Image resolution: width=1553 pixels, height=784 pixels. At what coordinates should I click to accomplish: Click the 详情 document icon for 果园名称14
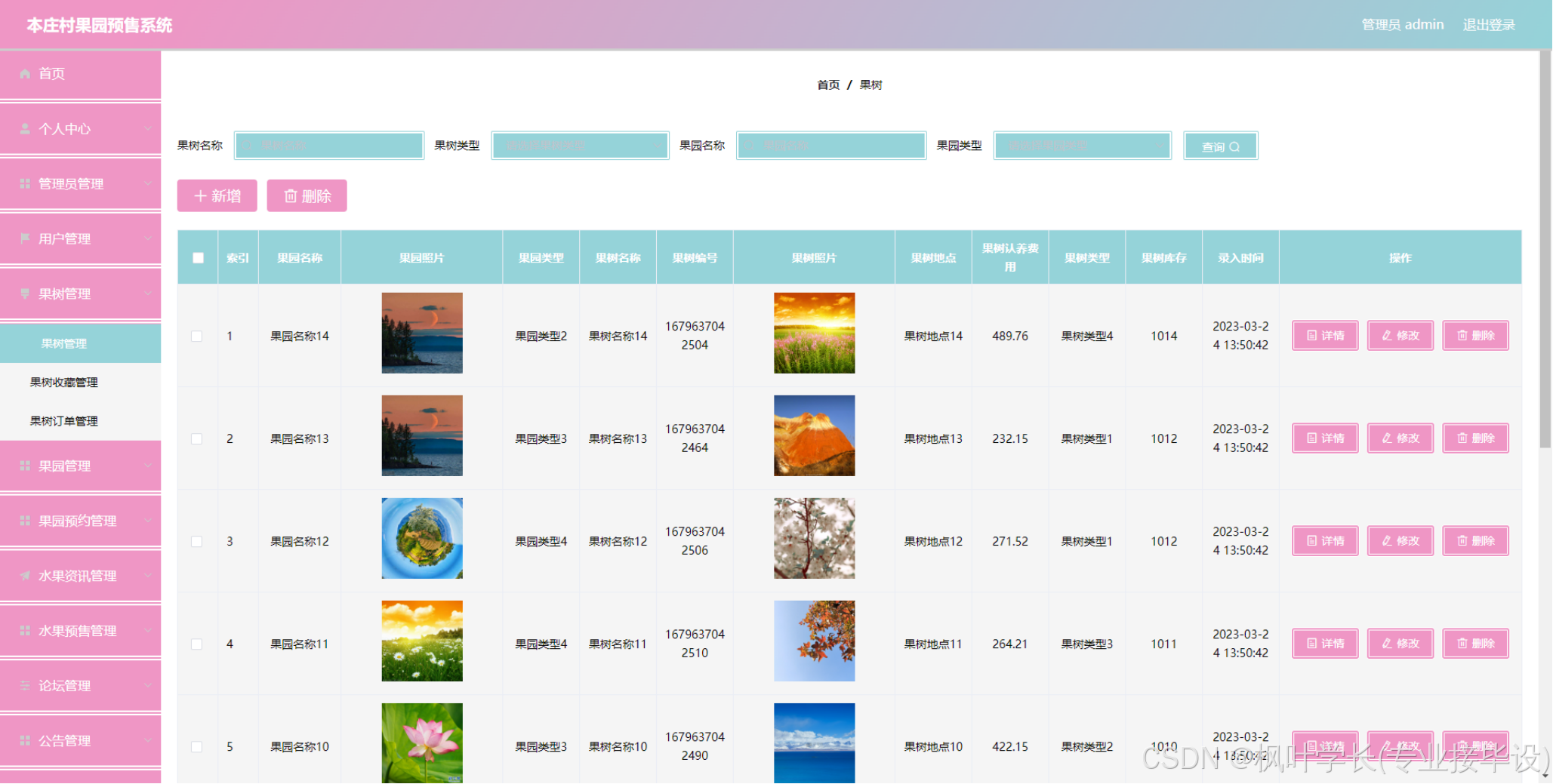(x=1311, y=336)
